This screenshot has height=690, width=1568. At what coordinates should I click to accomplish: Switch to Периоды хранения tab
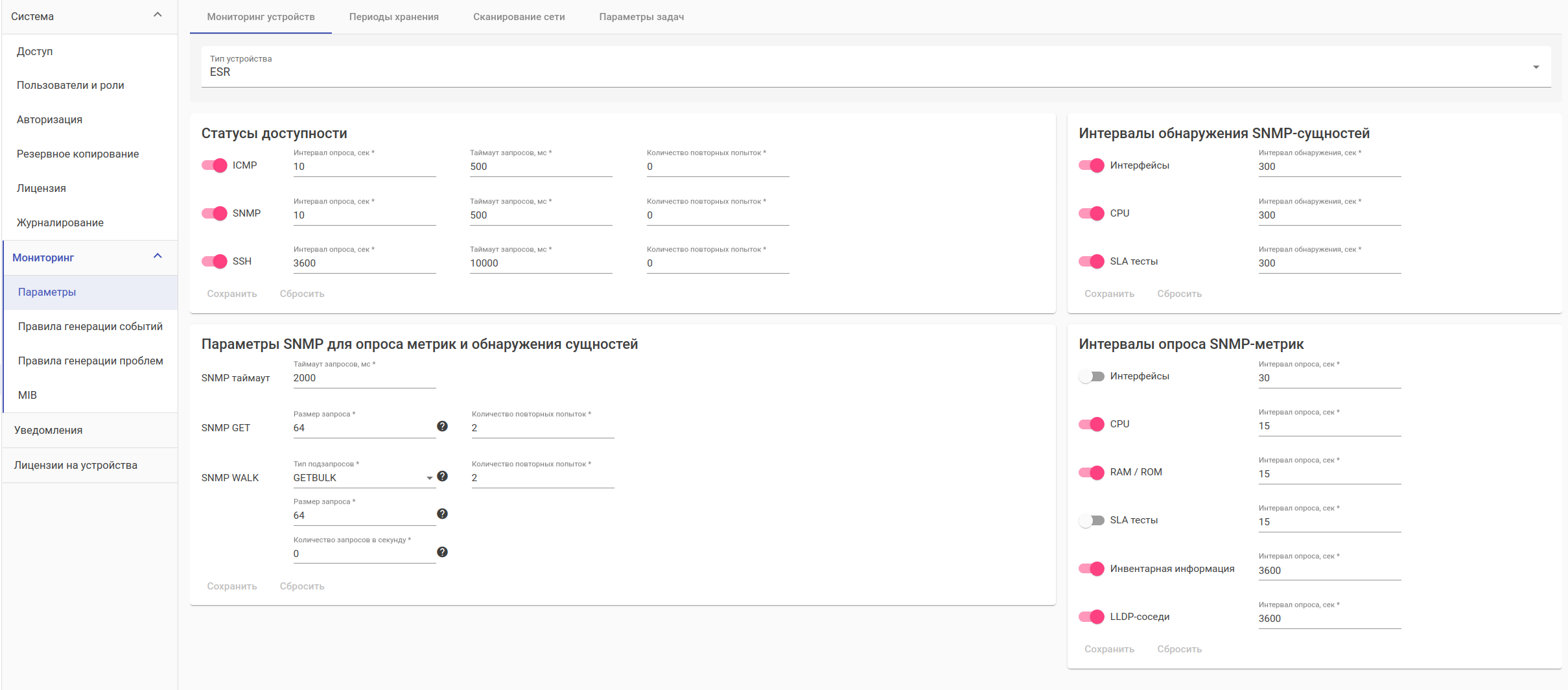point(393,17)
